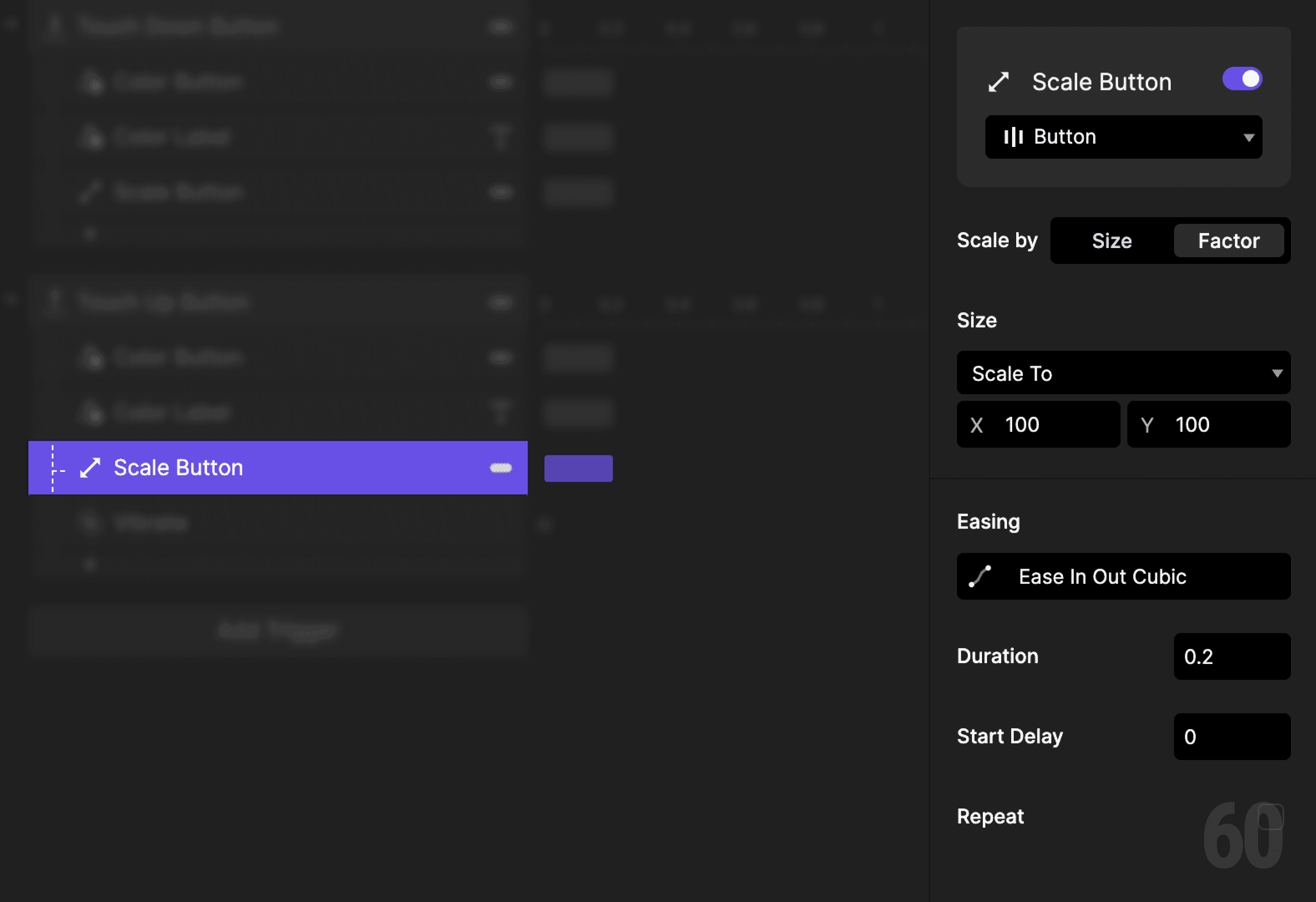Click the Duration field showing 0.2
The image size is (1316, 902).
(1232, 656)
